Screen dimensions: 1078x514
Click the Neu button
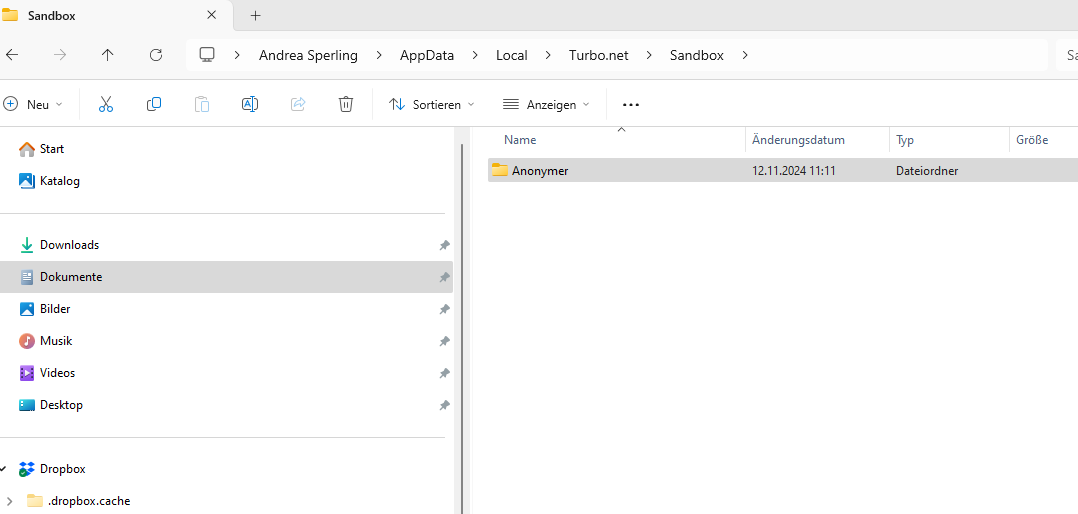[33, 104]
